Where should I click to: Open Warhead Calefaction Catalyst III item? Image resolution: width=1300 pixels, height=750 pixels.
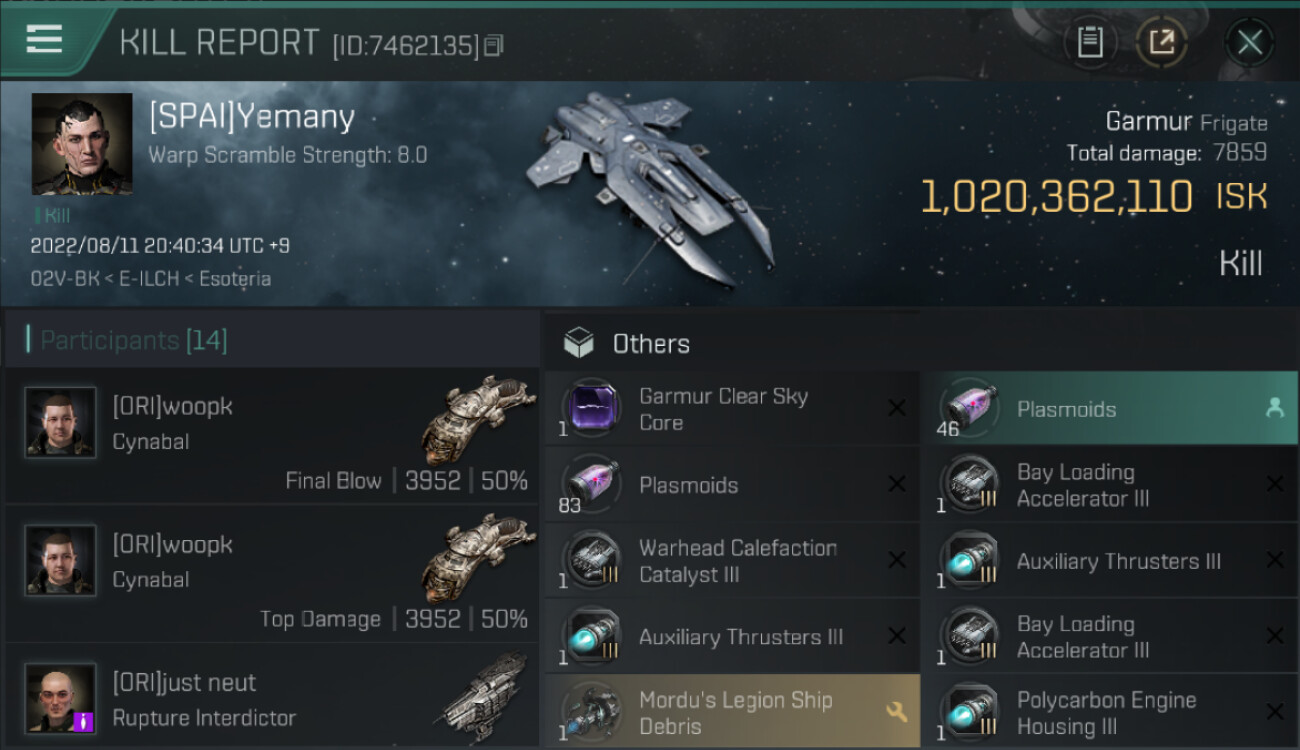click(731, 561)
